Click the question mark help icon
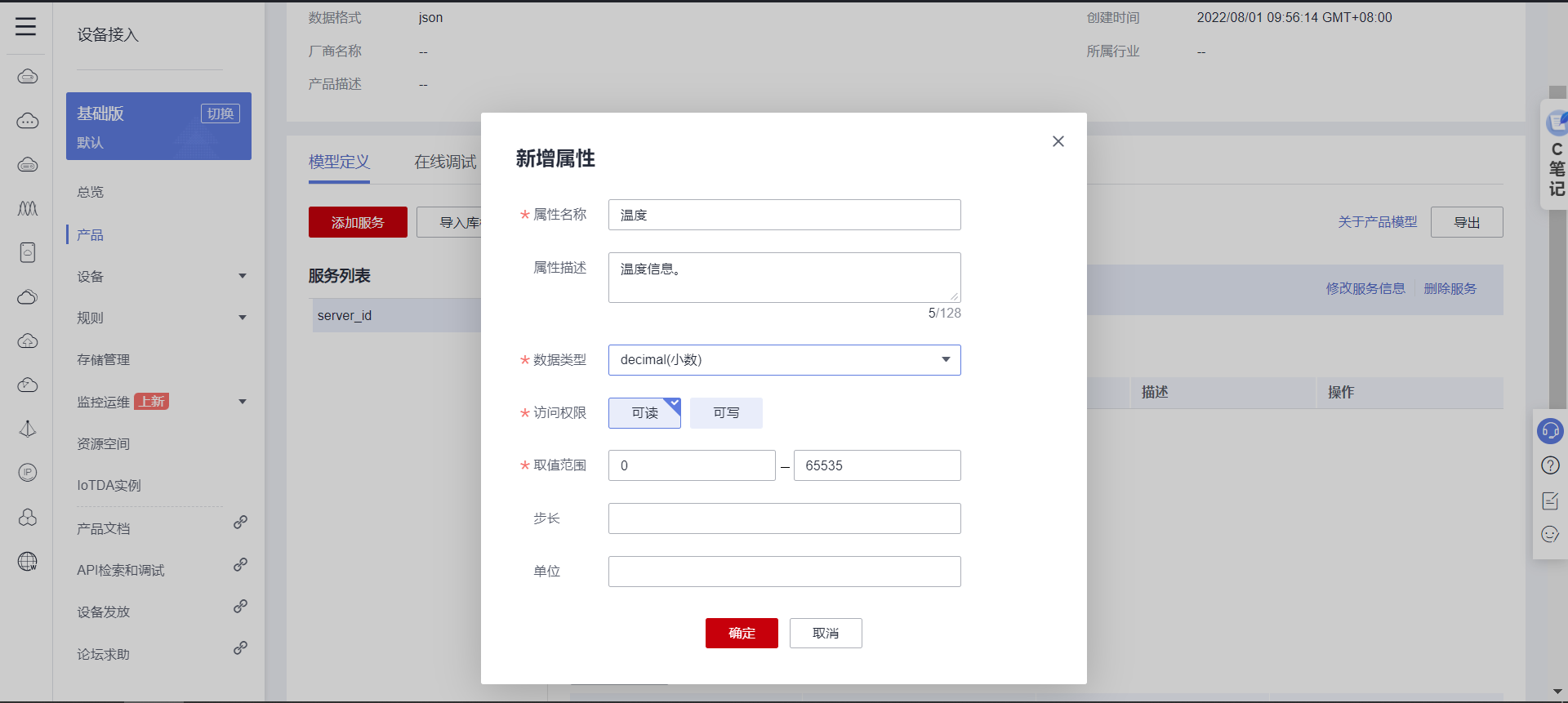 tap(1550, 465)
